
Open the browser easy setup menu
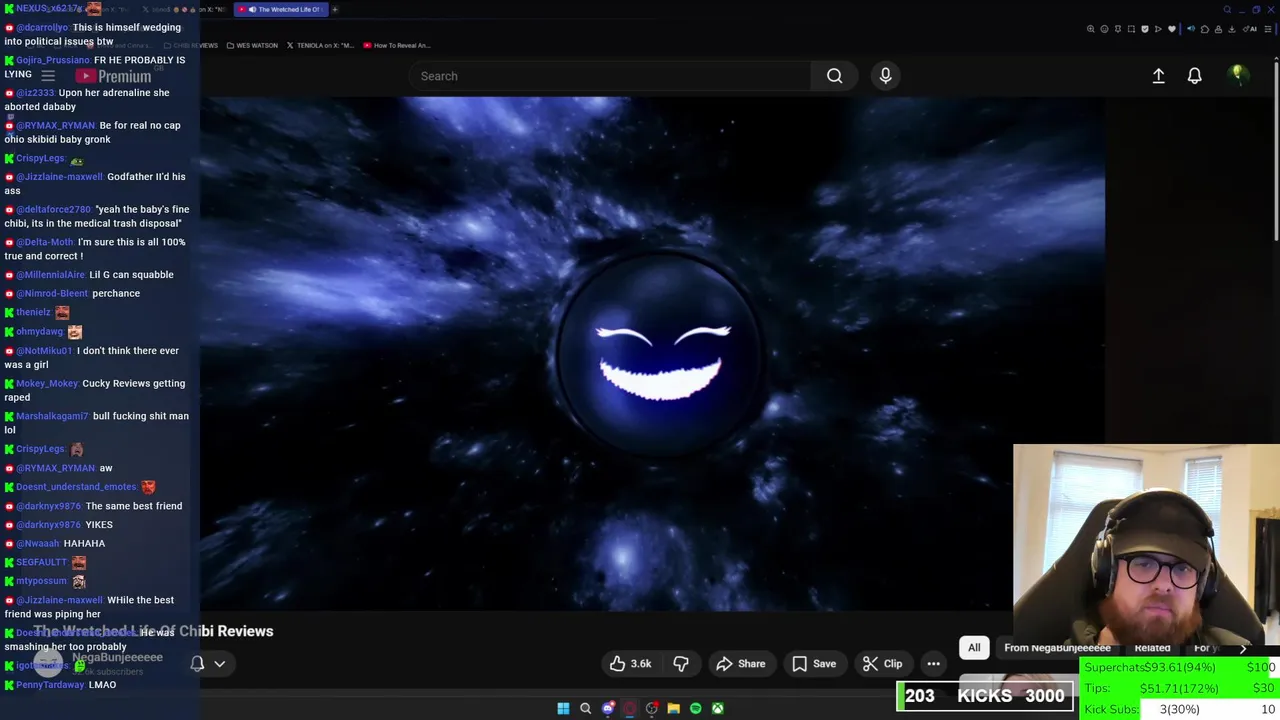tap(1268, 29)
